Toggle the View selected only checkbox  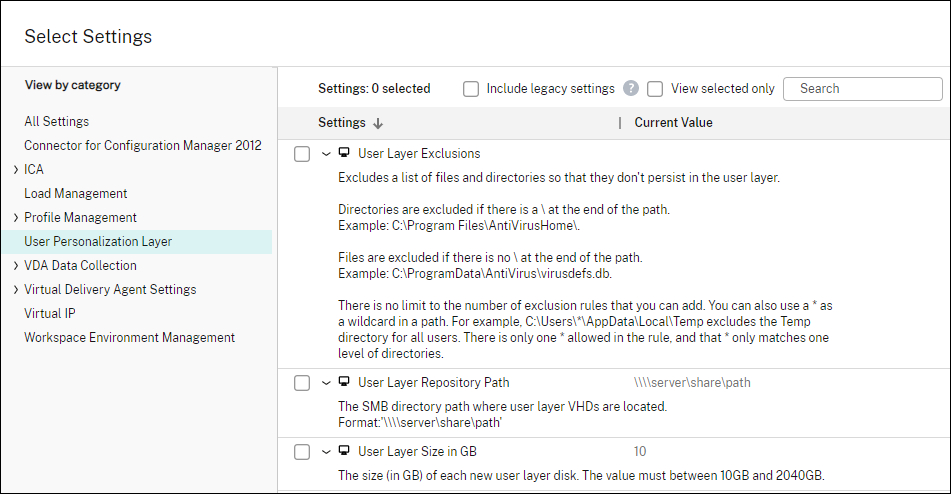click(656, 89)
